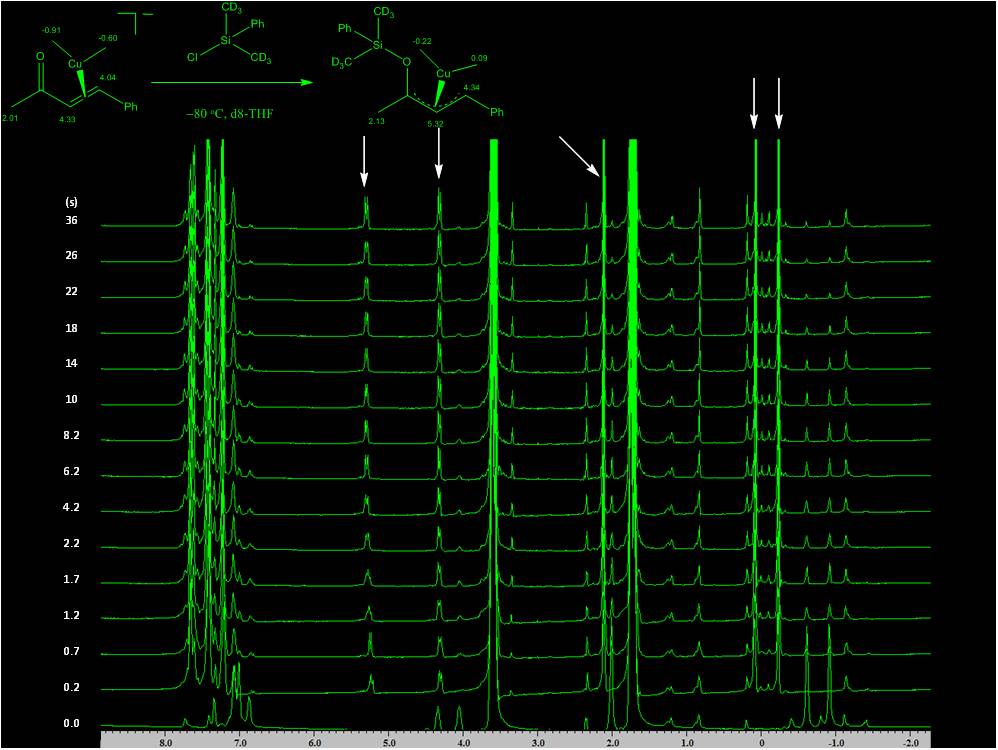Click the 8.0 tick on the ppm axis
The height and width of the screenshot is (750, 998).
tap(166, 743)
